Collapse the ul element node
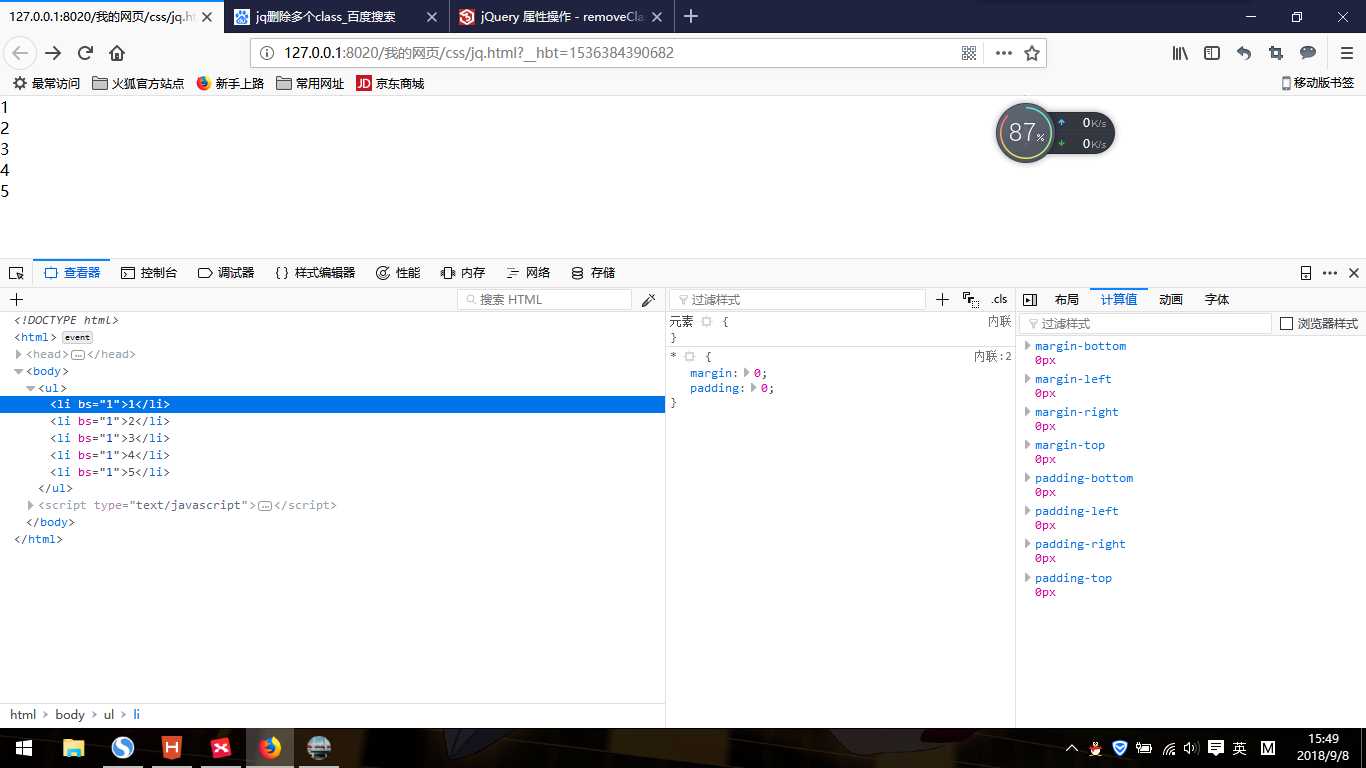1366x768 pixels. [x=31, y=388]
